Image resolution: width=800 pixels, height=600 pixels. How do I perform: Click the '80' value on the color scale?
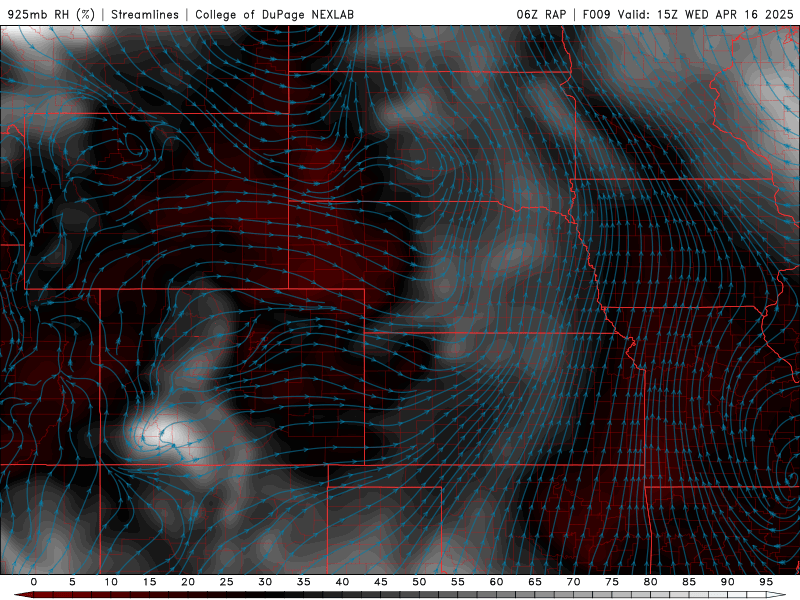tap(650, 582)
